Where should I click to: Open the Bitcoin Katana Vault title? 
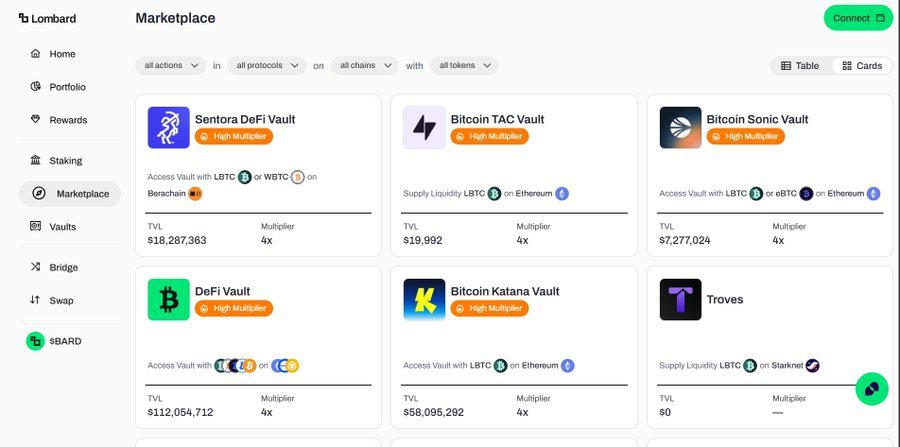point(505,291)
